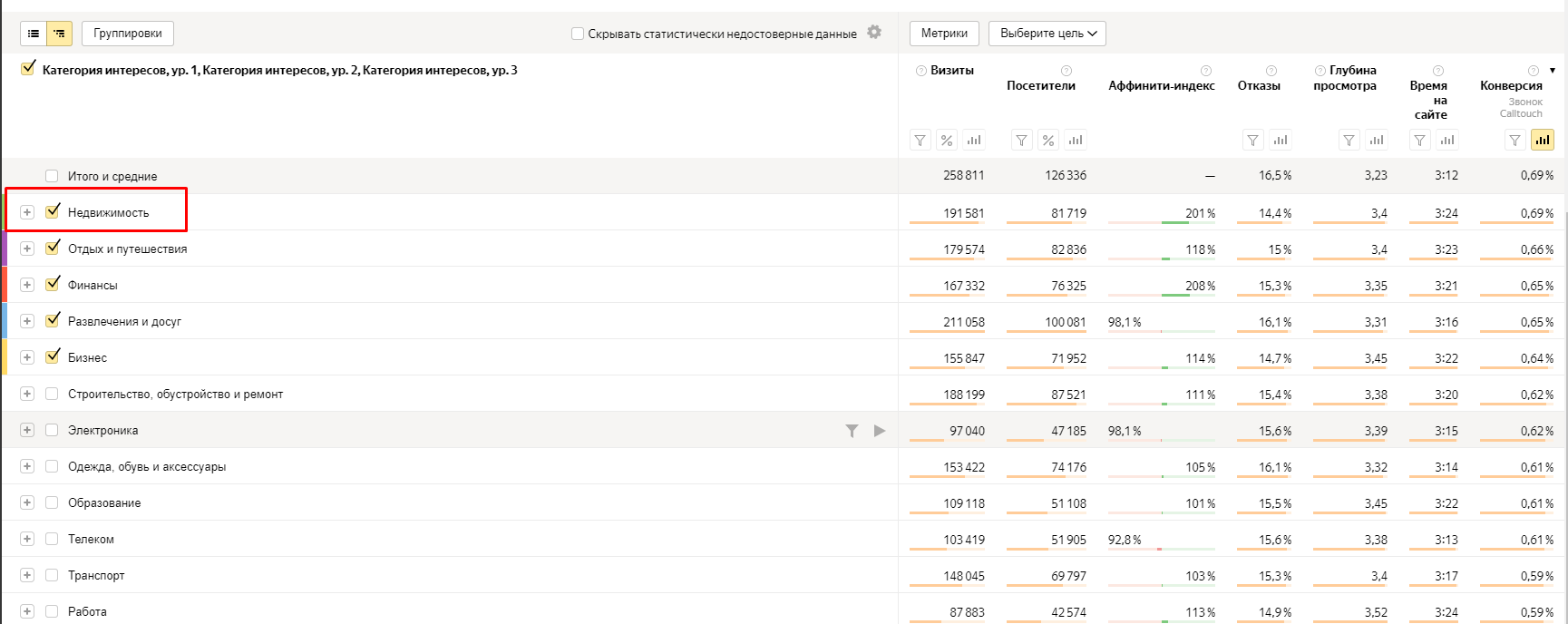Toggle the header Категория интересов checkbox
Viewport: 1568px width, 624px height.
point(28,69)
